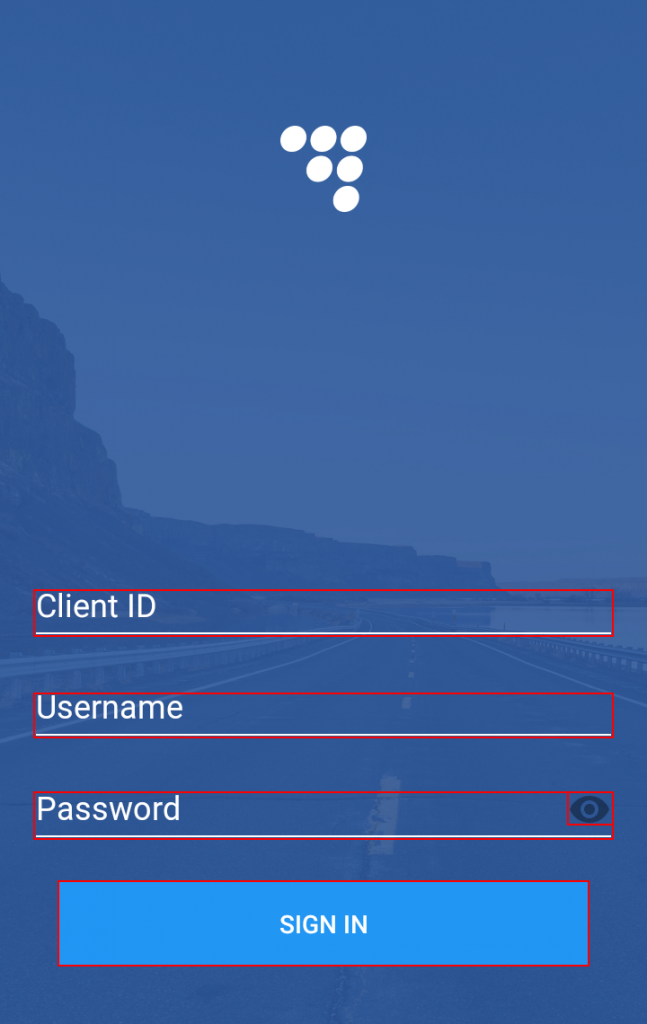
Task: Click the "Username" placeholder text
Action: pyautogui.click(x=110, y=708)
